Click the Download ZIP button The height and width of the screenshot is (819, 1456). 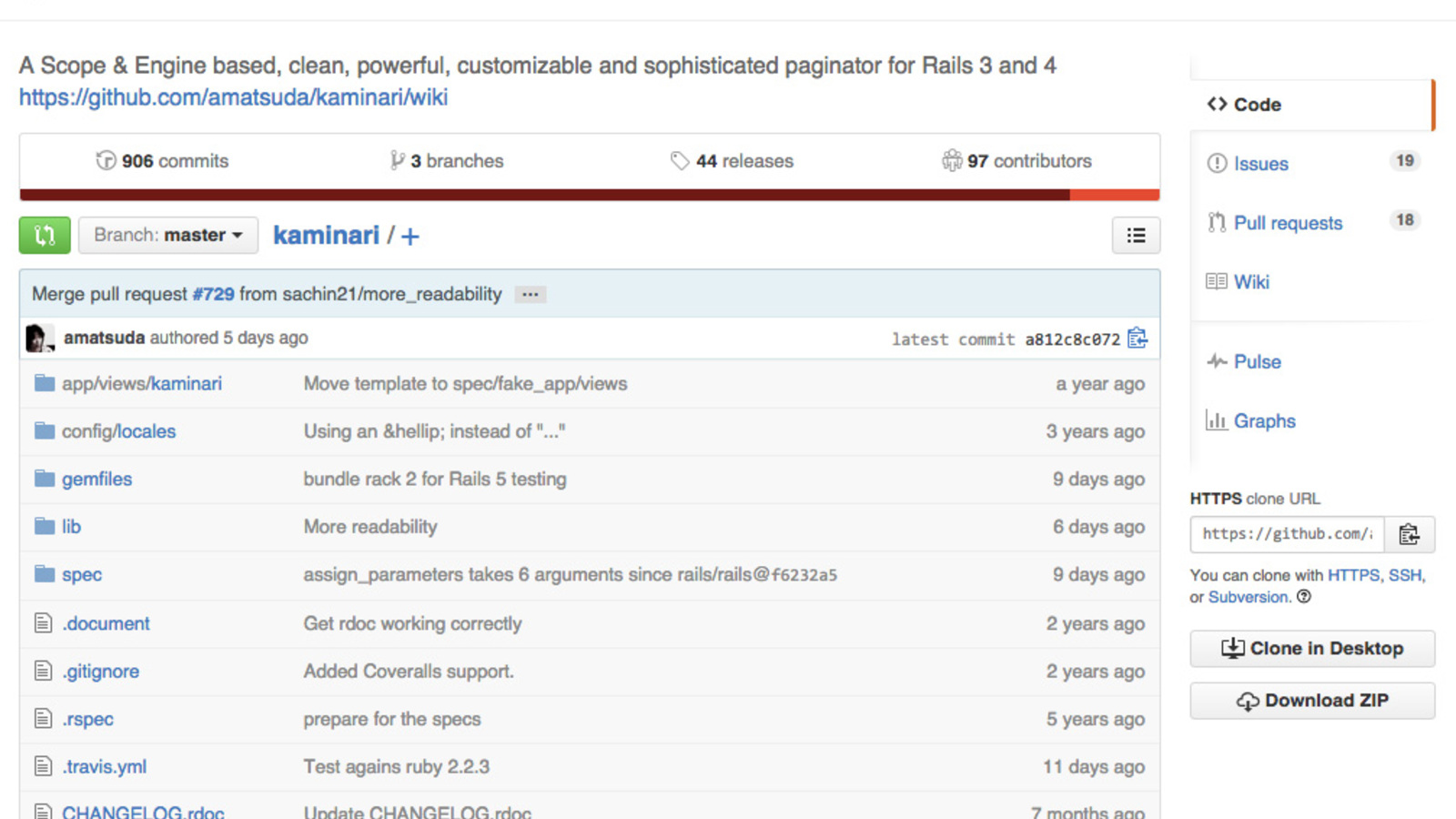(x=1312, y=701)
